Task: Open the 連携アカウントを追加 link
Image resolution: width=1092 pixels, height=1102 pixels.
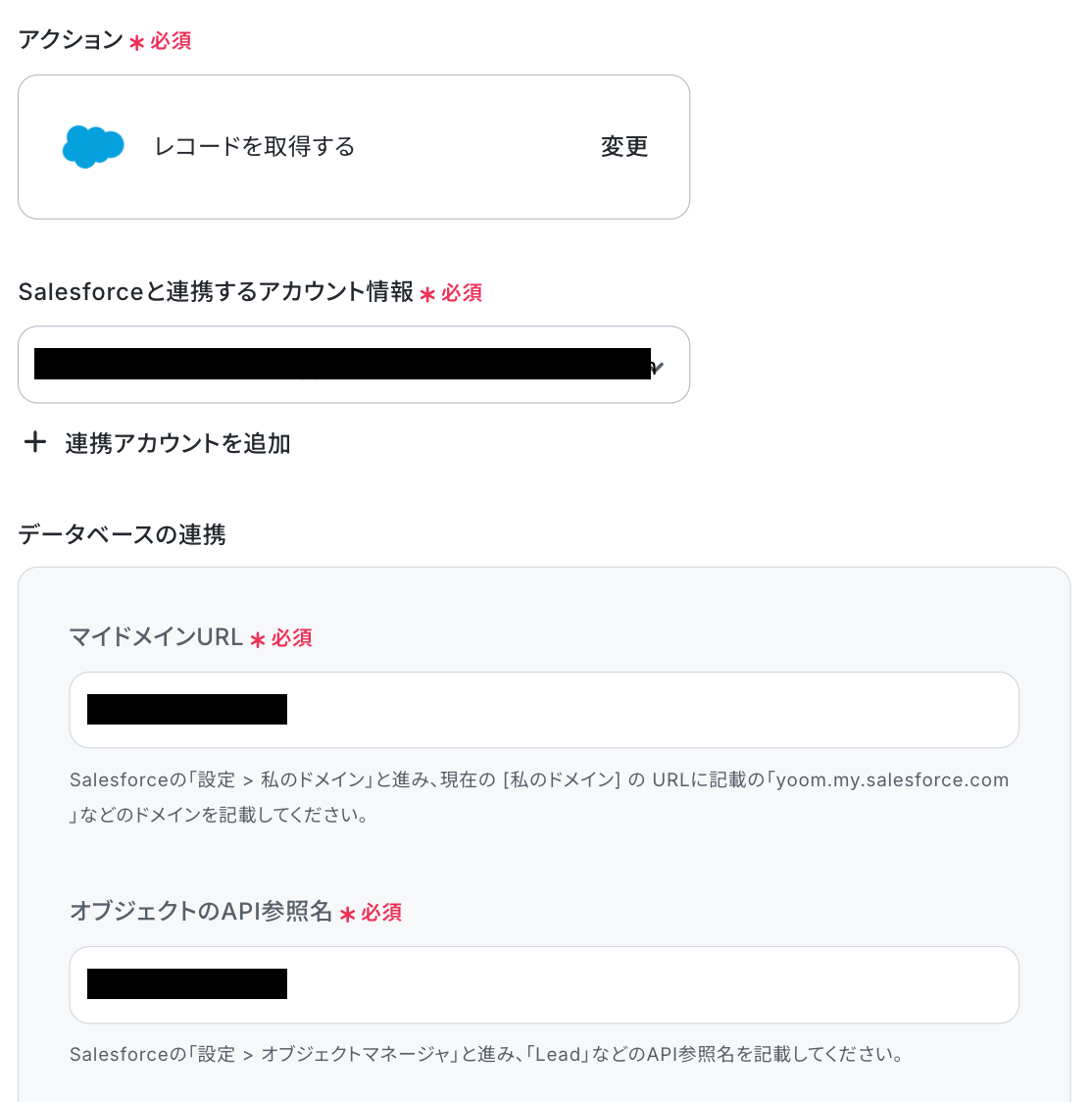Action: (177, 443)
